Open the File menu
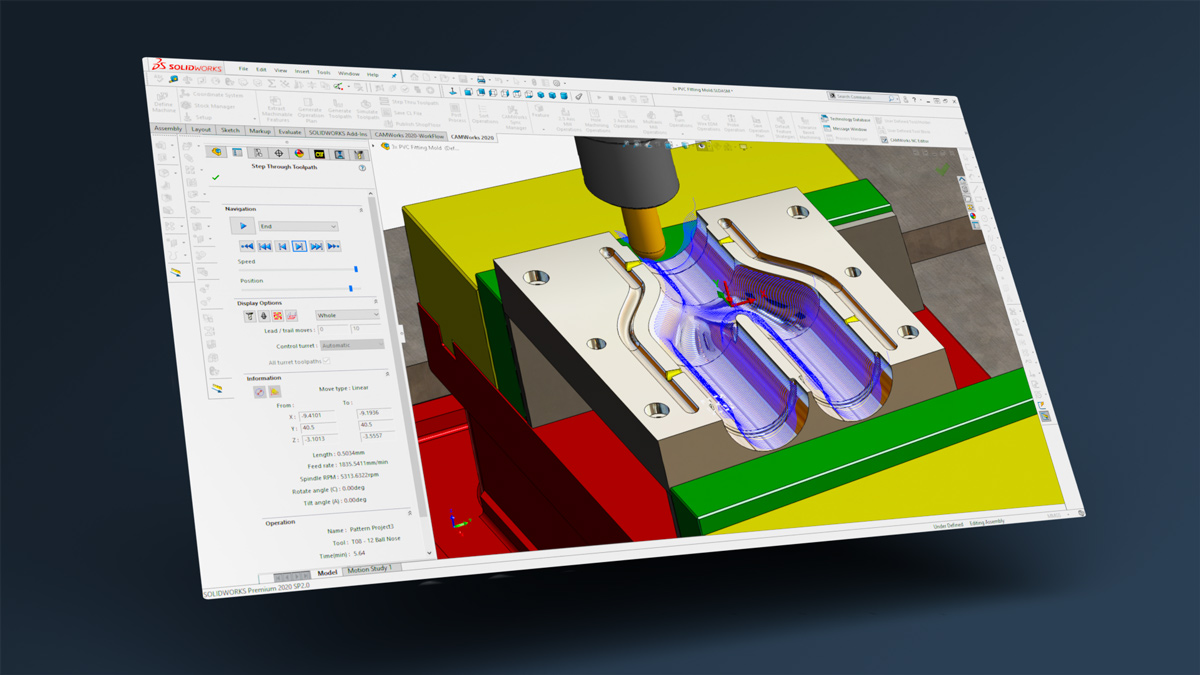 (243, 69)
